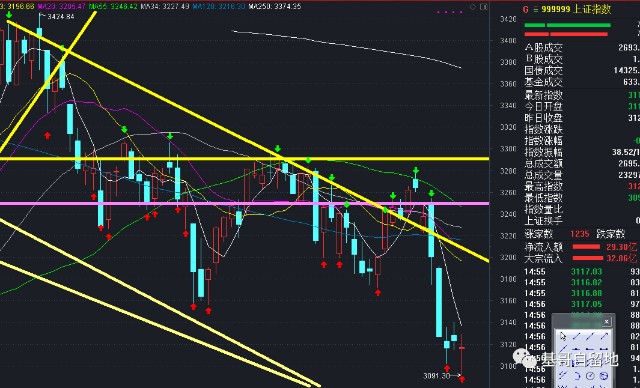Click the 总成交额 row label

(544, 164)
